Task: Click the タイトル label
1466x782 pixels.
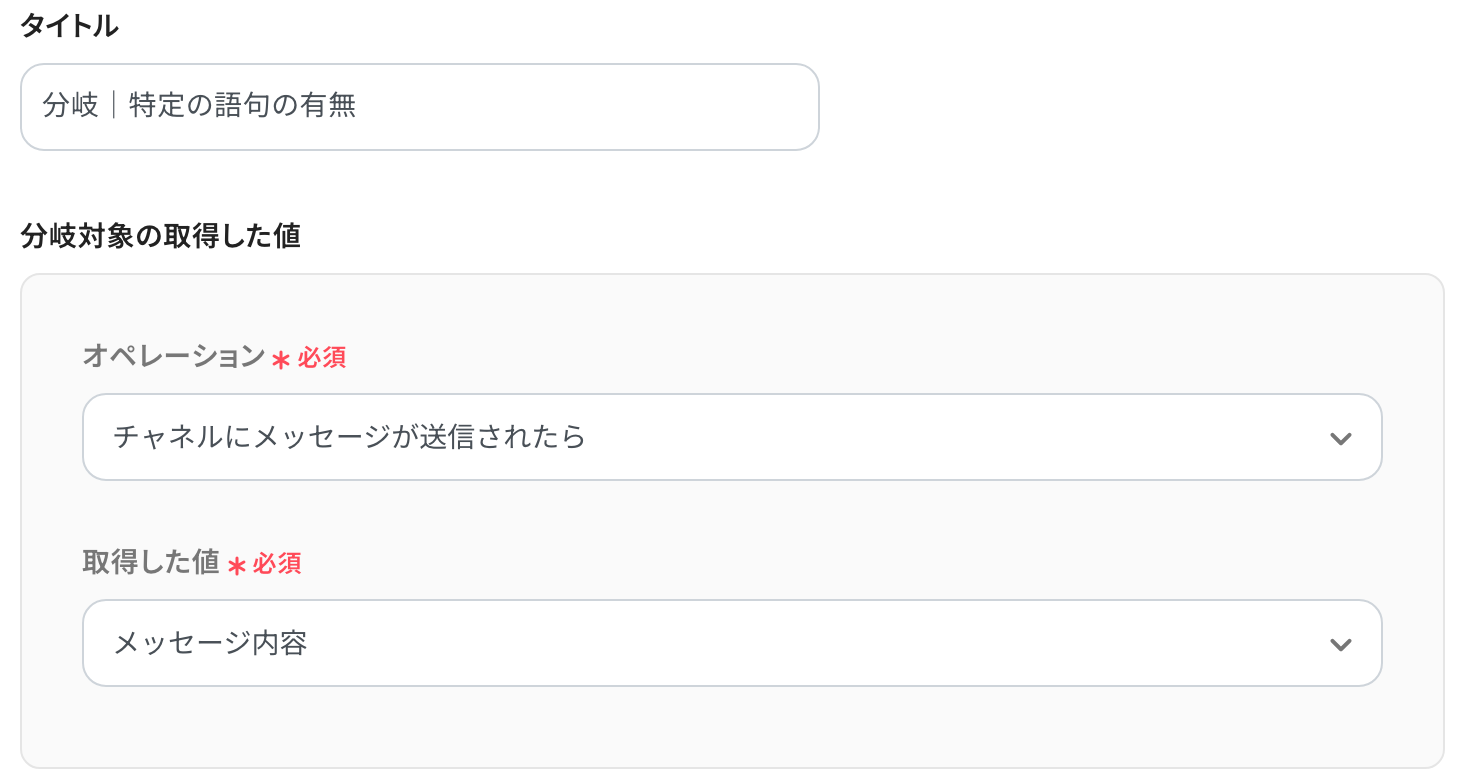Action: pos(69,27)
